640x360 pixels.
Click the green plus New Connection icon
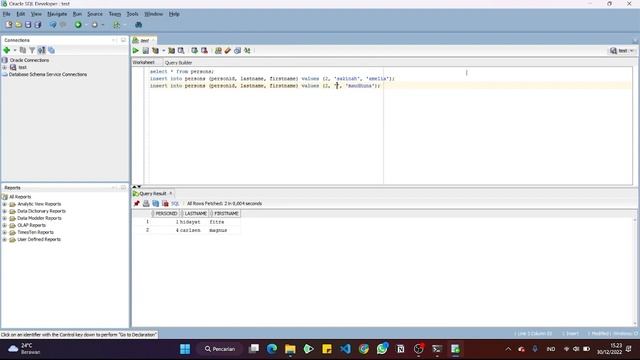click(x=7, y=50)
